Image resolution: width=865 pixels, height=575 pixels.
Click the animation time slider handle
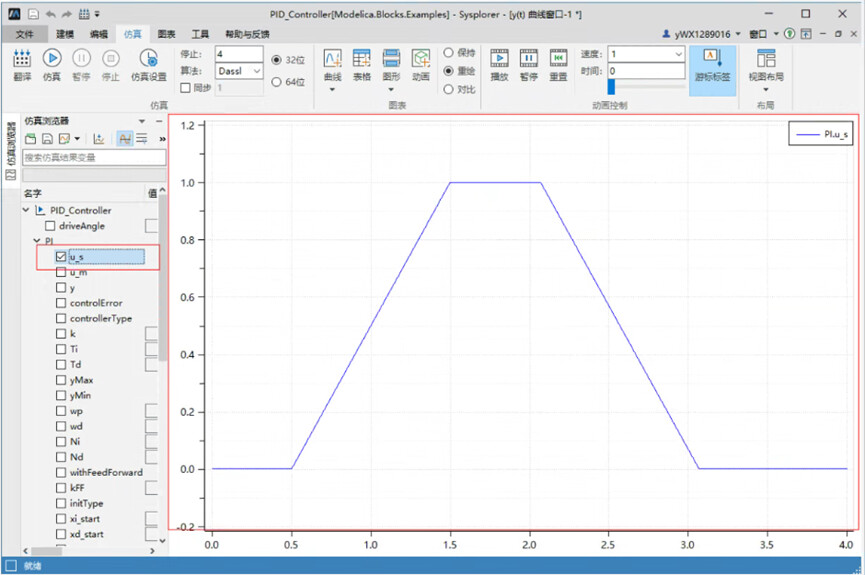pos(611,87)
